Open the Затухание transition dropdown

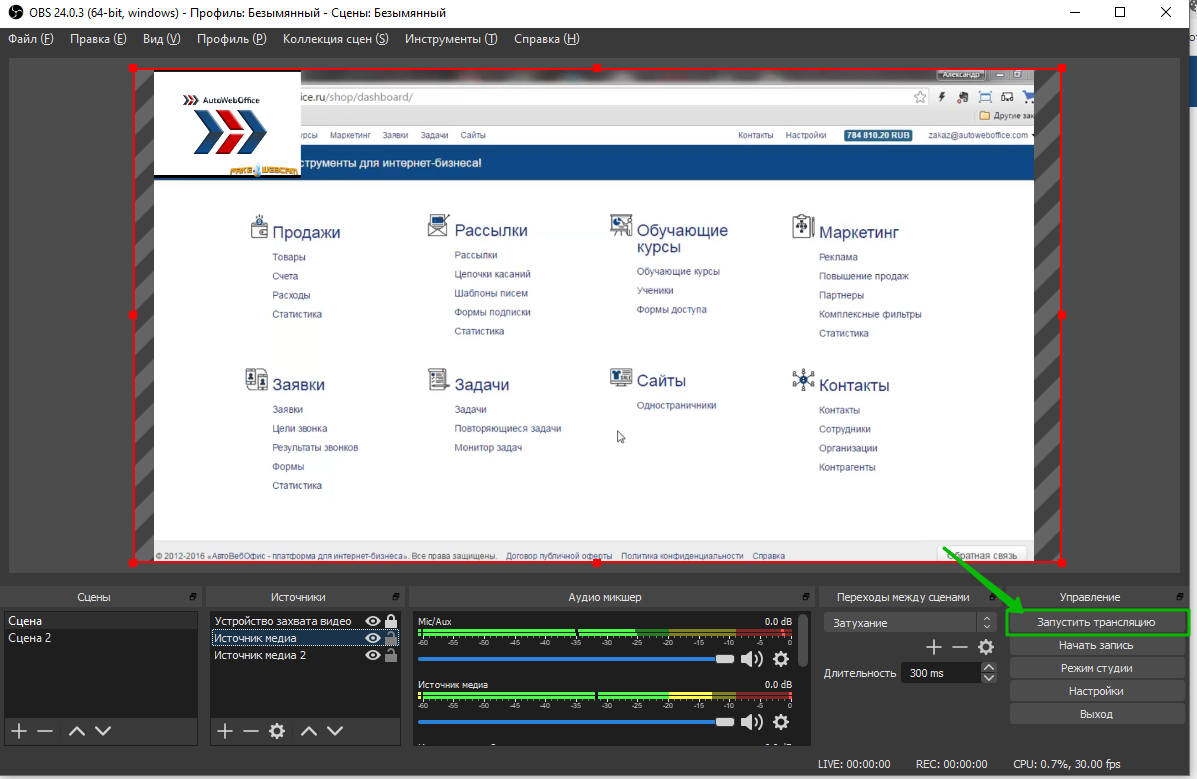(909, 623)
